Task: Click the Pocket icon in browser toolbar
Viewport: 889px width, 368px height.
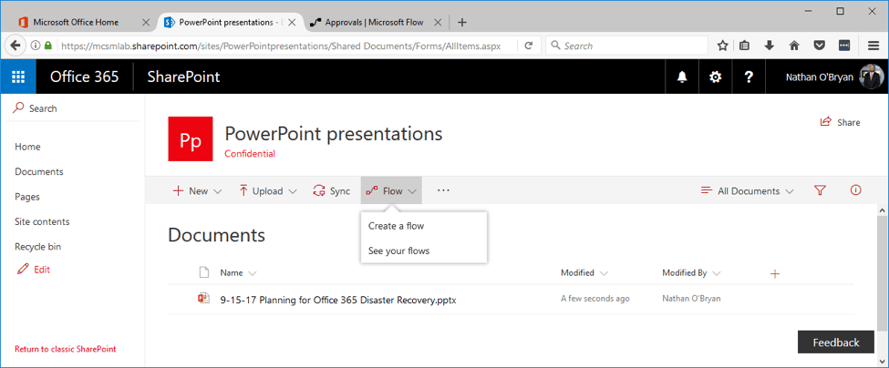Action: 819,46
